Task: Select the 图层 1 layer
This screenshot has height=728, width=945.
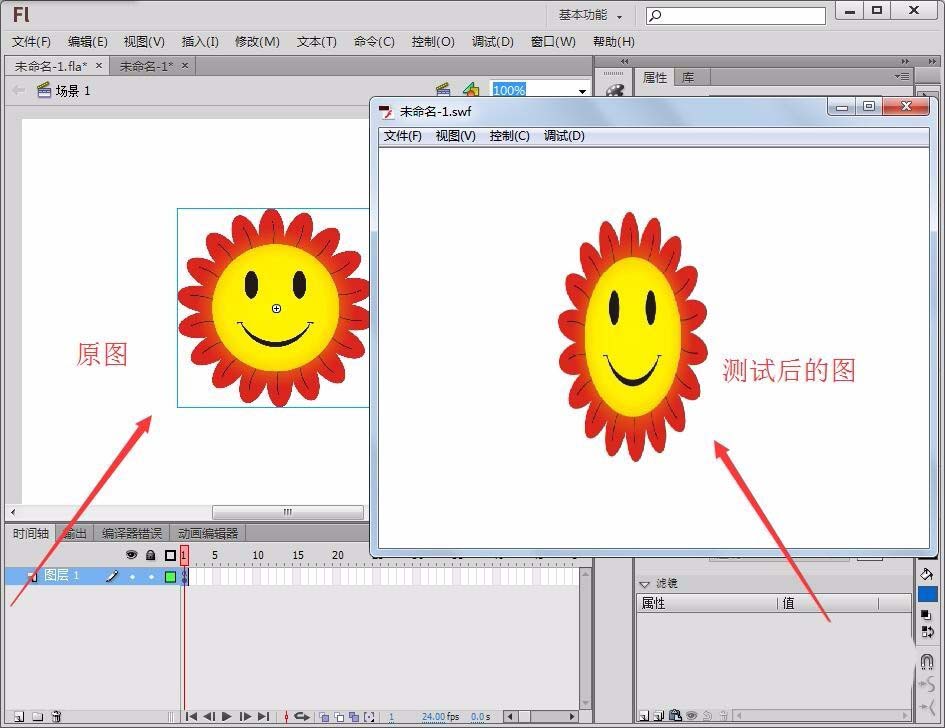Action: click(x=61, y=576)
